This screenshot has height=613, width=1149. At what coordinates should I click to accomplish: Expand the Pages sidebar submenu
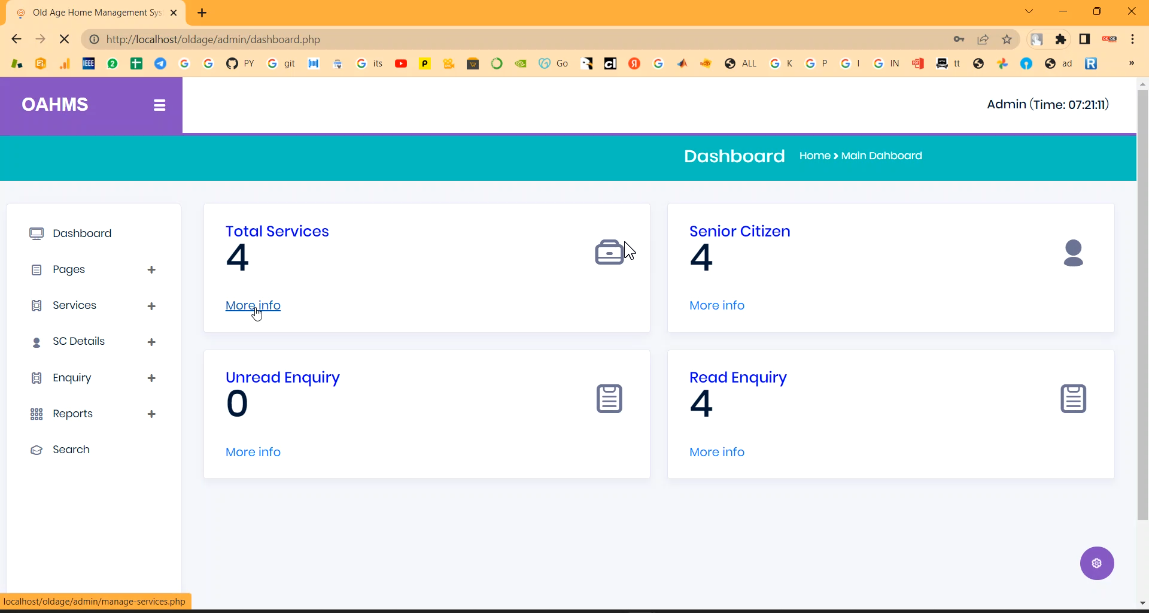(151, 270)
